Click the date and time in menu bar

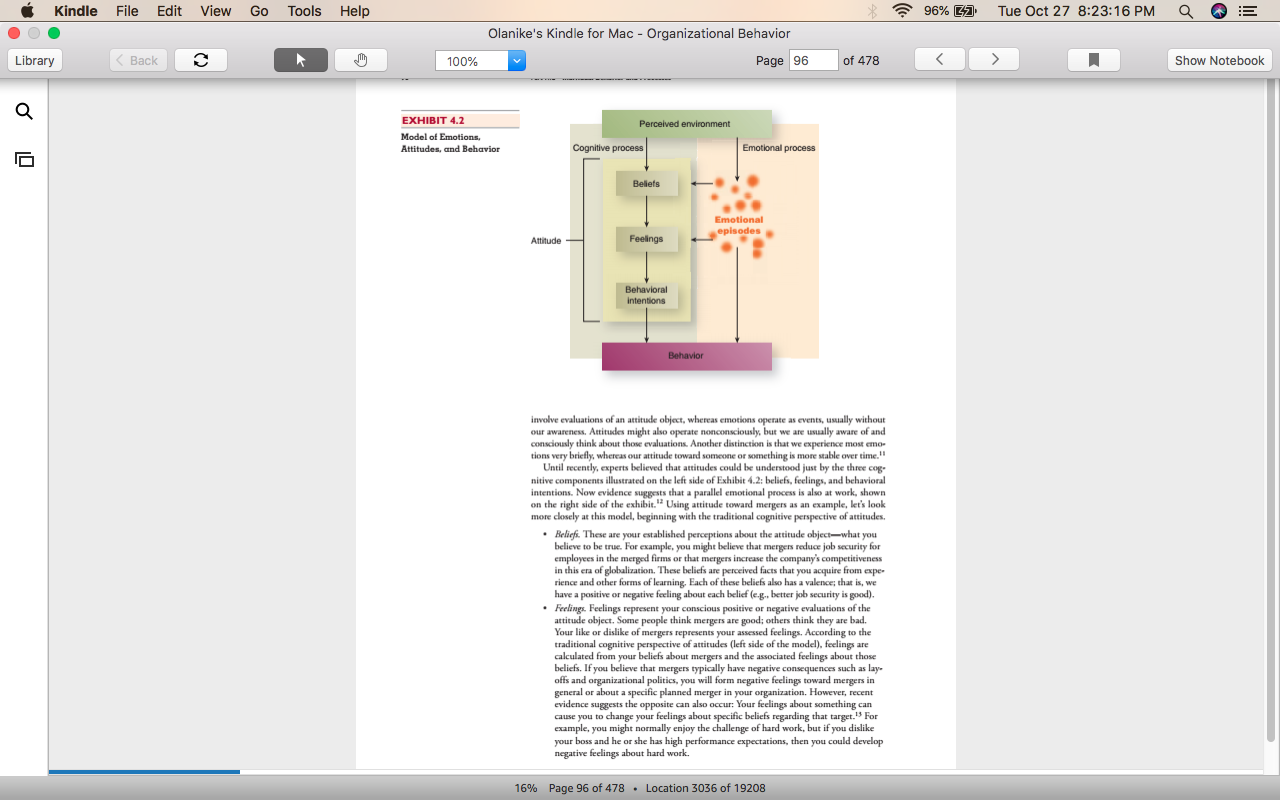tap(1076, 11)
